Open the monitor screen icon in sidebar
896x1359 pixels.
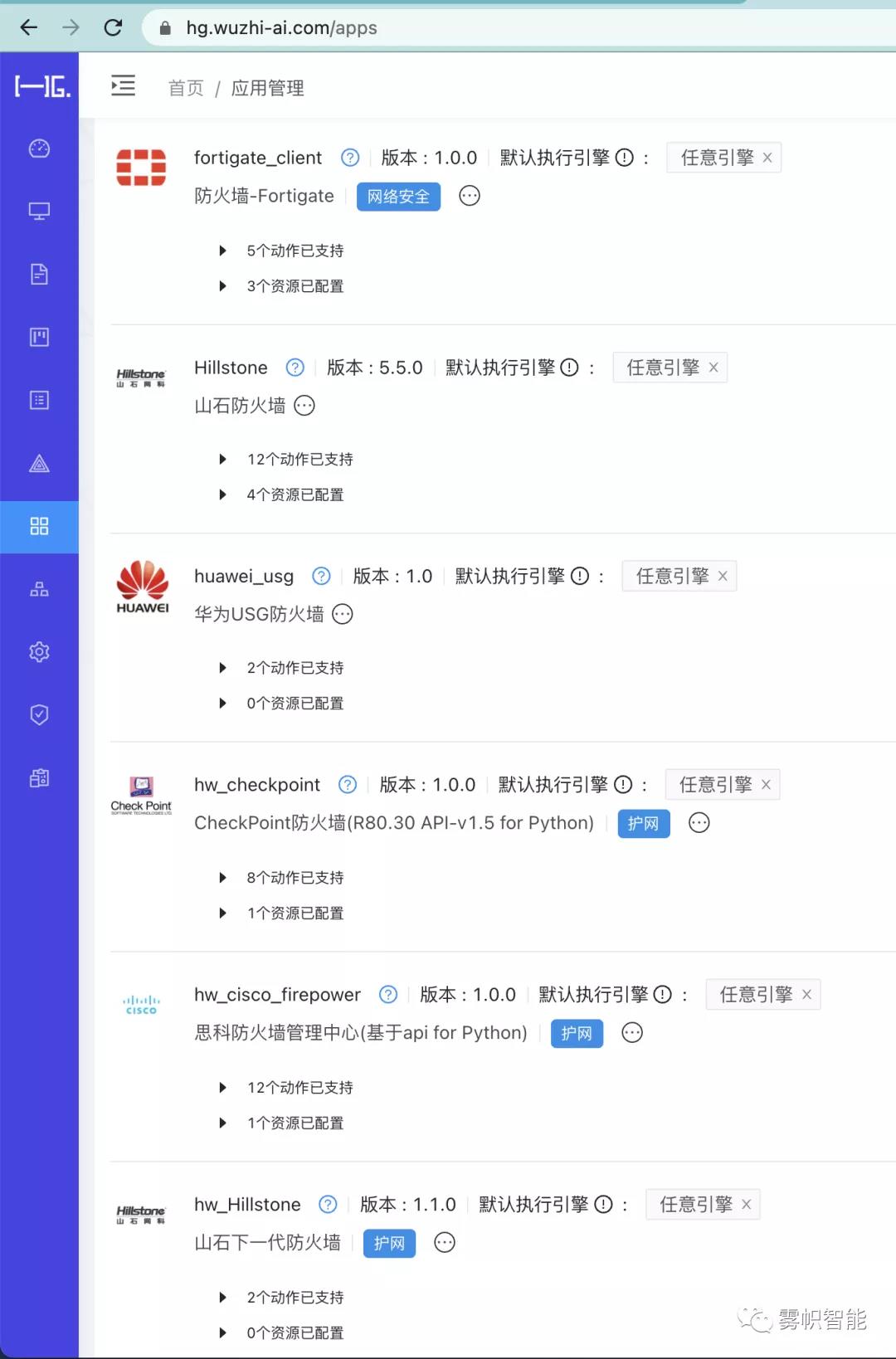pyautogui.click(x=39, y=212)
